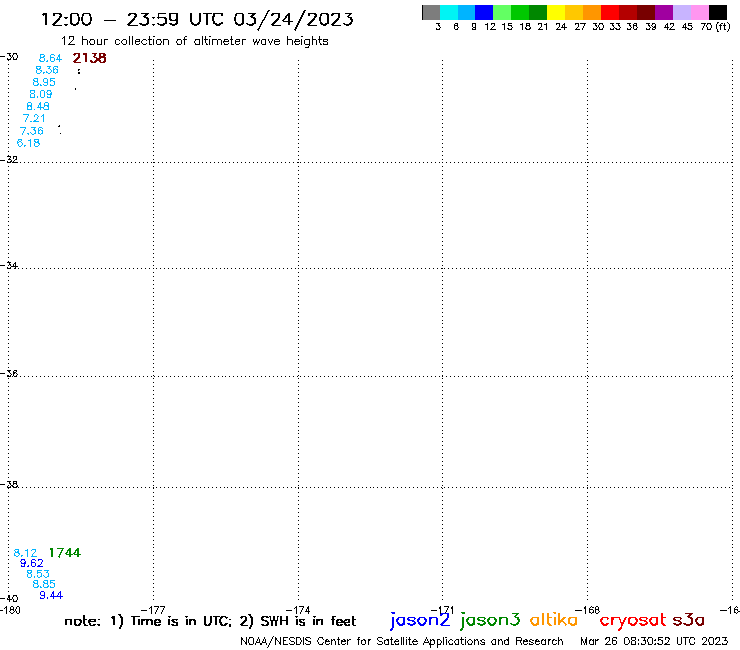Click the latitude axis label -34
740x650 pixels.
pyautogui.click(x=9, y=266)
